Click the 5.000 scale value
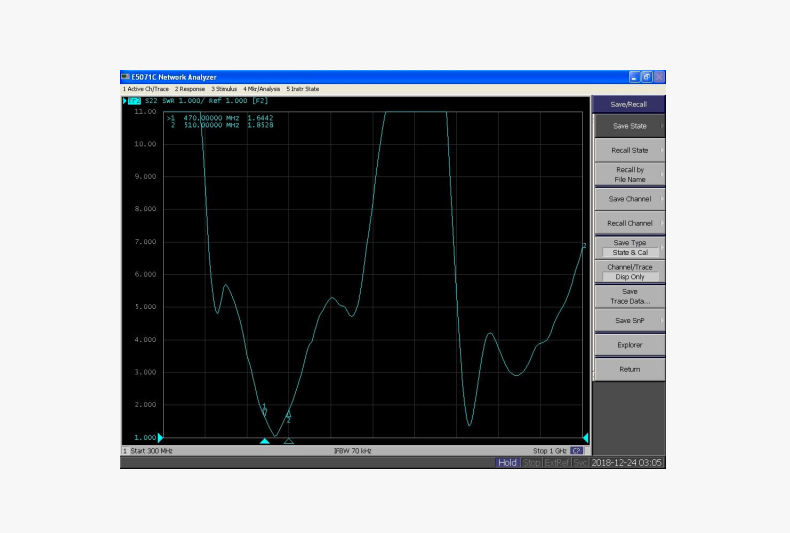 pyautogui.click(x=145, y=307)
